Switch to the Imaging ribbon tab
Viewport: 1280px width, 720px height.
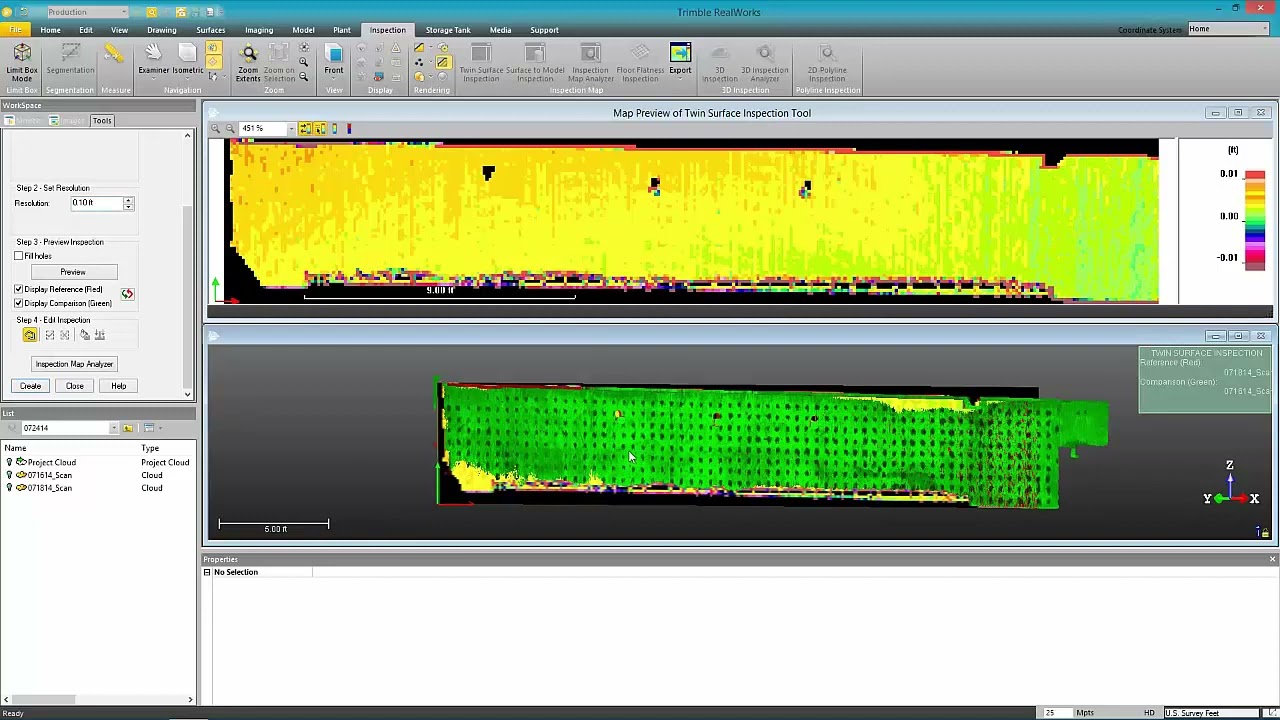click(x=258, y=30)
